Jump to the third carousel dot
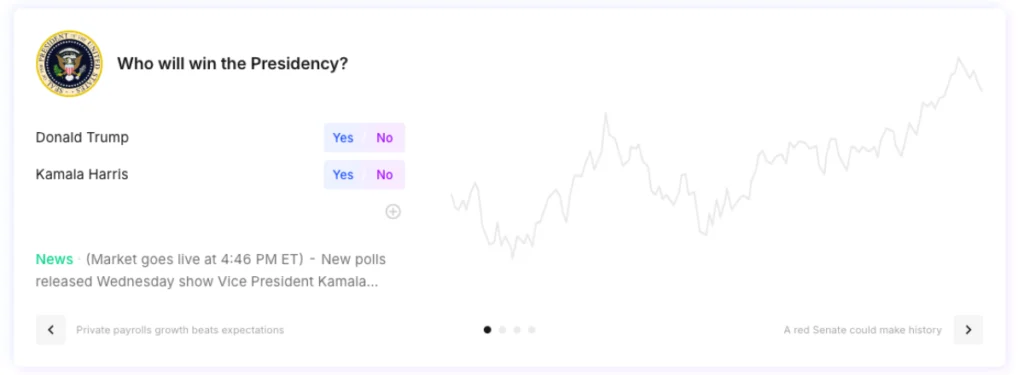 click(x=517, y=330)
